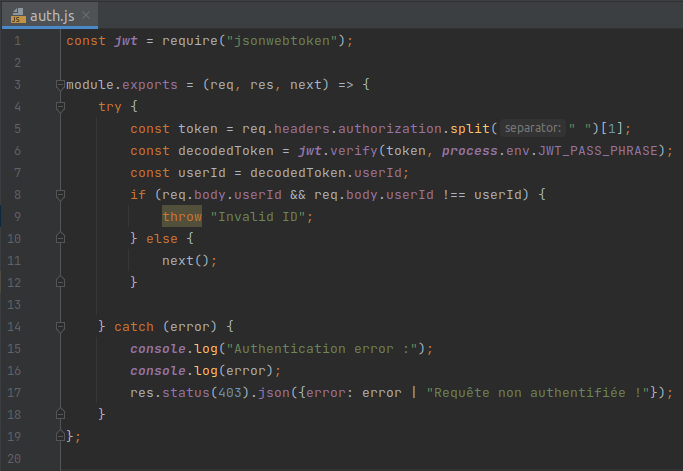Click the else keyword on line 10
683x471 pixels.
pyautogui.click(x=162, y=239)
